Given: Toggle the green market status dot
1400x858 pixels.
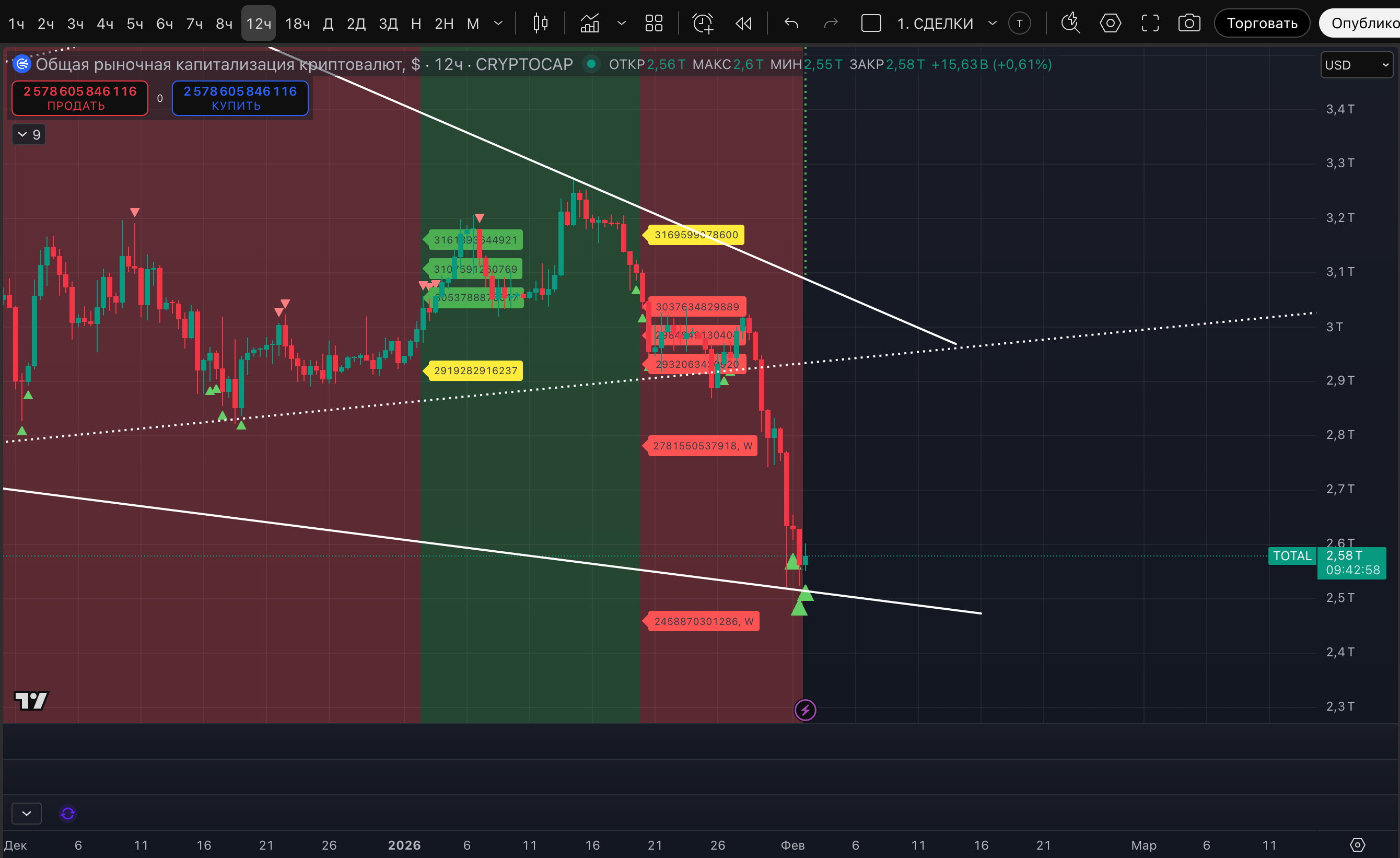Looking at the screenshot, I should pyautogui.click(x=591, y=64).
